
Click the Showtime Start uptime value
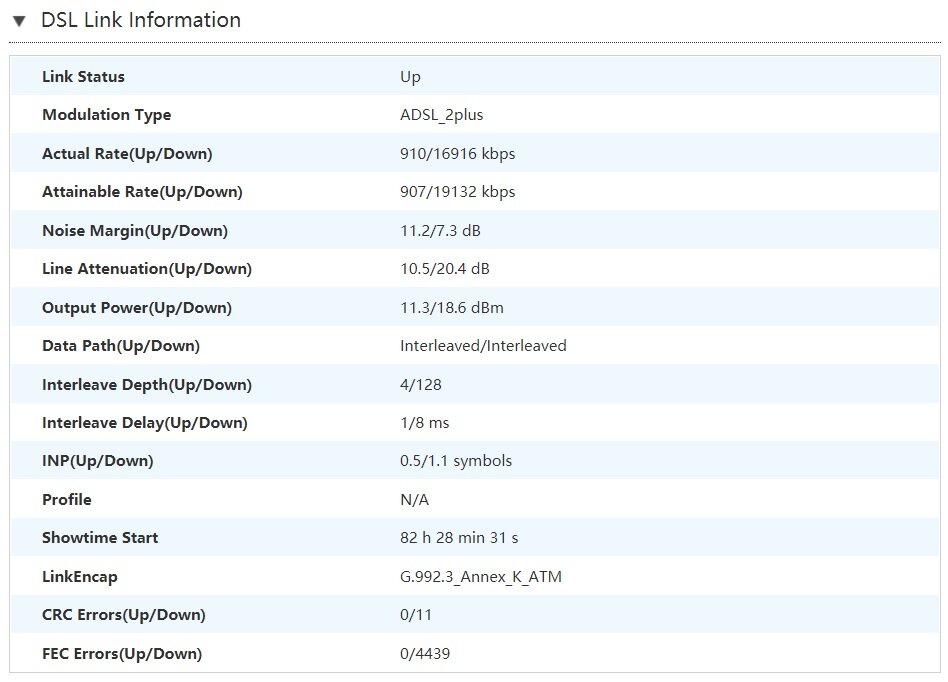pyautogui.click(x=459, y=537)
